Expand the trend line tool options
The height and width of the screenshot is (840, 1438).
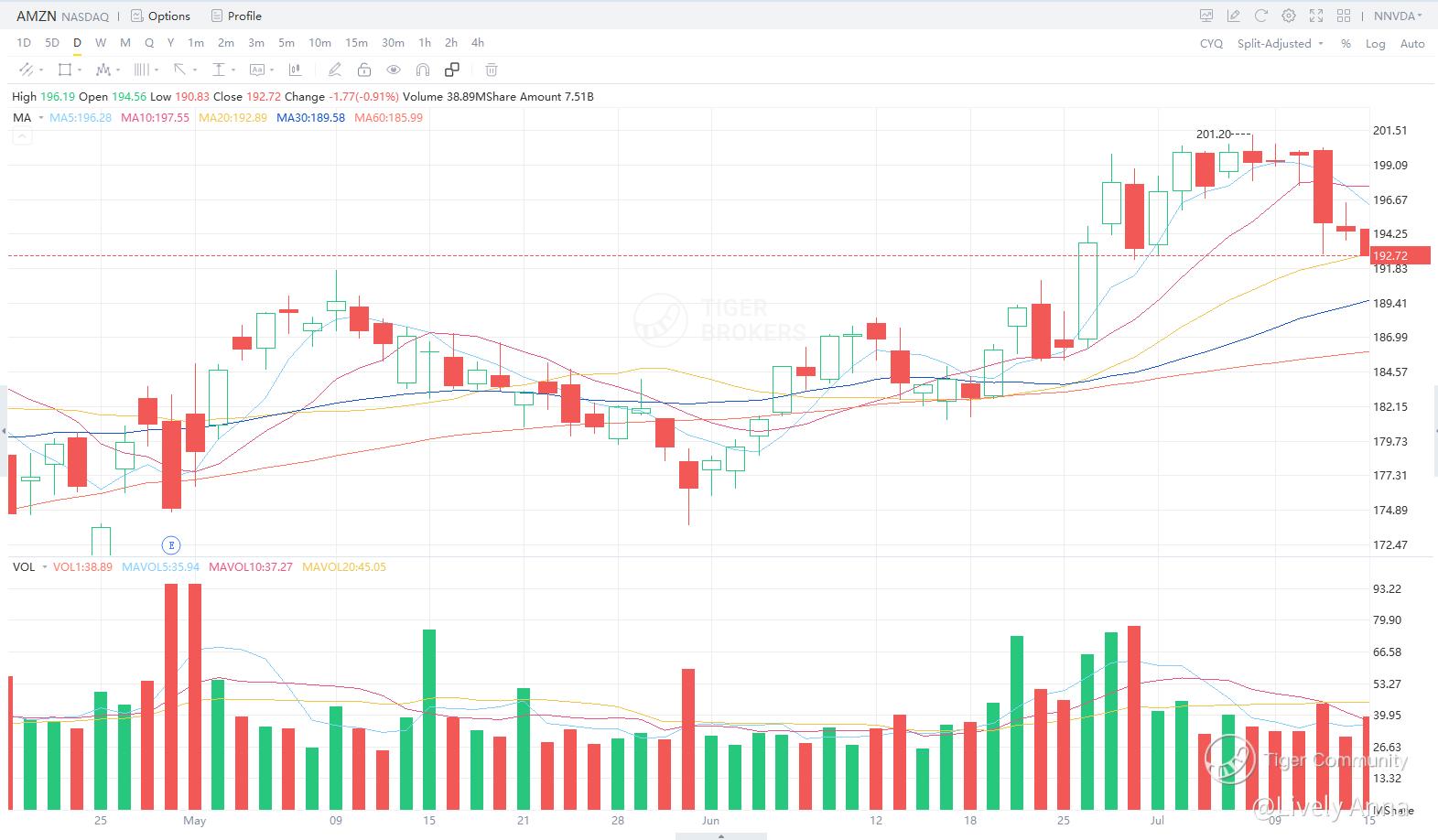(x=41, y=70)
